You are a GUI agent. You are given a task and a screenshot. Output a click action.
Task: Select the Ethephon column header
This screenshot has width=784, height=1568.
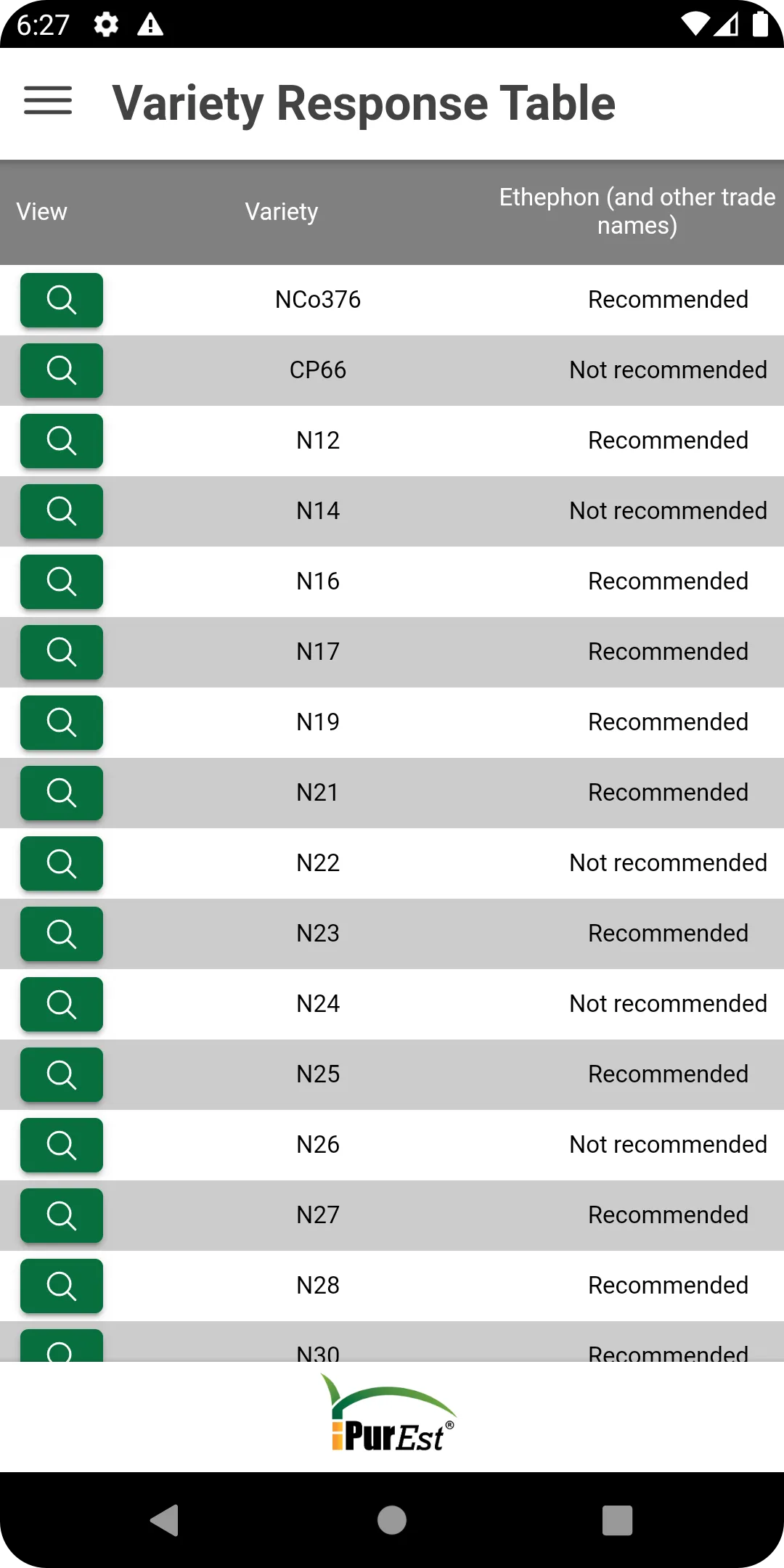637,211
